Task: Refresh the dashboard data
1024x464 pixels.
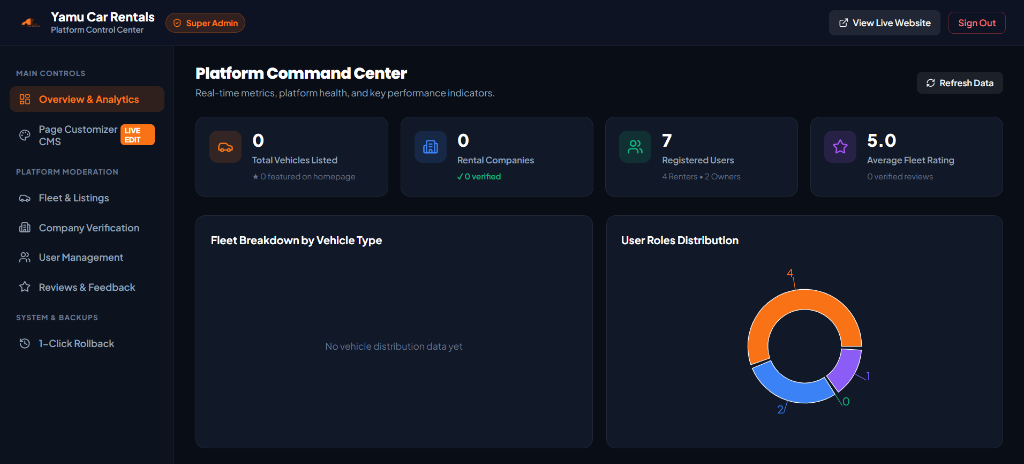Action: tap(960, 83)
